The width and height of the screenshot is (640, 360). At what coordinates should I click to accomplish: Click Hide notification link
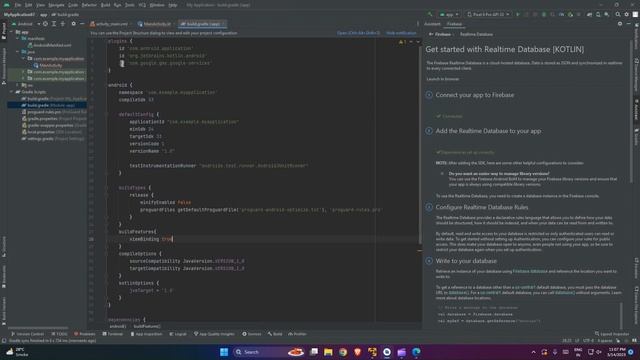[401, 33]
